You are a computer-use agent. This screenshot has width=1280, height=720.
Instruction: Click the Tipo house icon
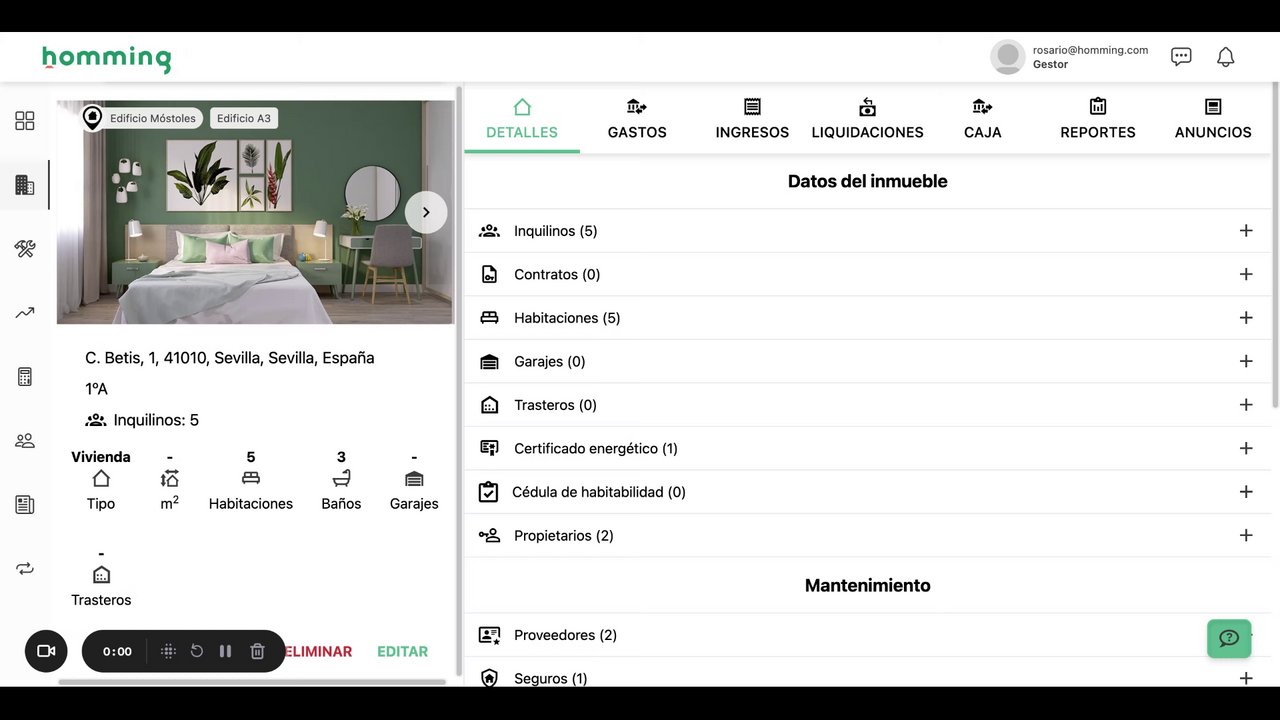[x=101, y=479]
